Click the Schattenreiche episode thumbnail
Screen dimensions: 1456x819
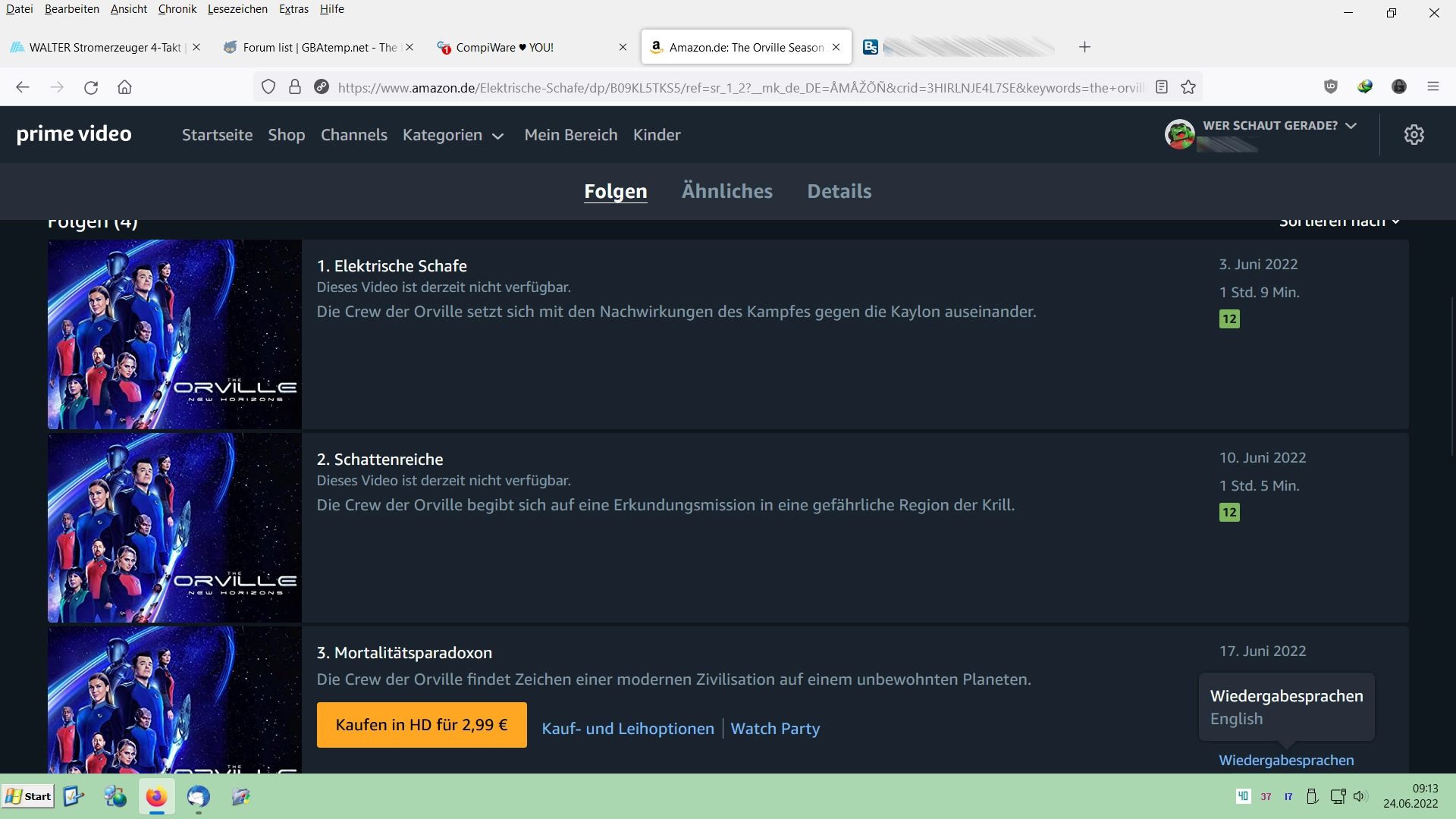174,528
